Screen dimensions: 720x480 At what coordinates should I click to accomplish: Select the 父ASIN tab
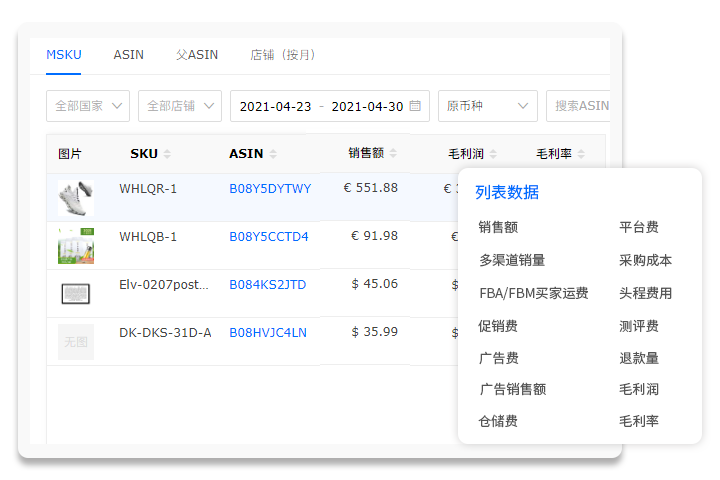pos(197,54)
